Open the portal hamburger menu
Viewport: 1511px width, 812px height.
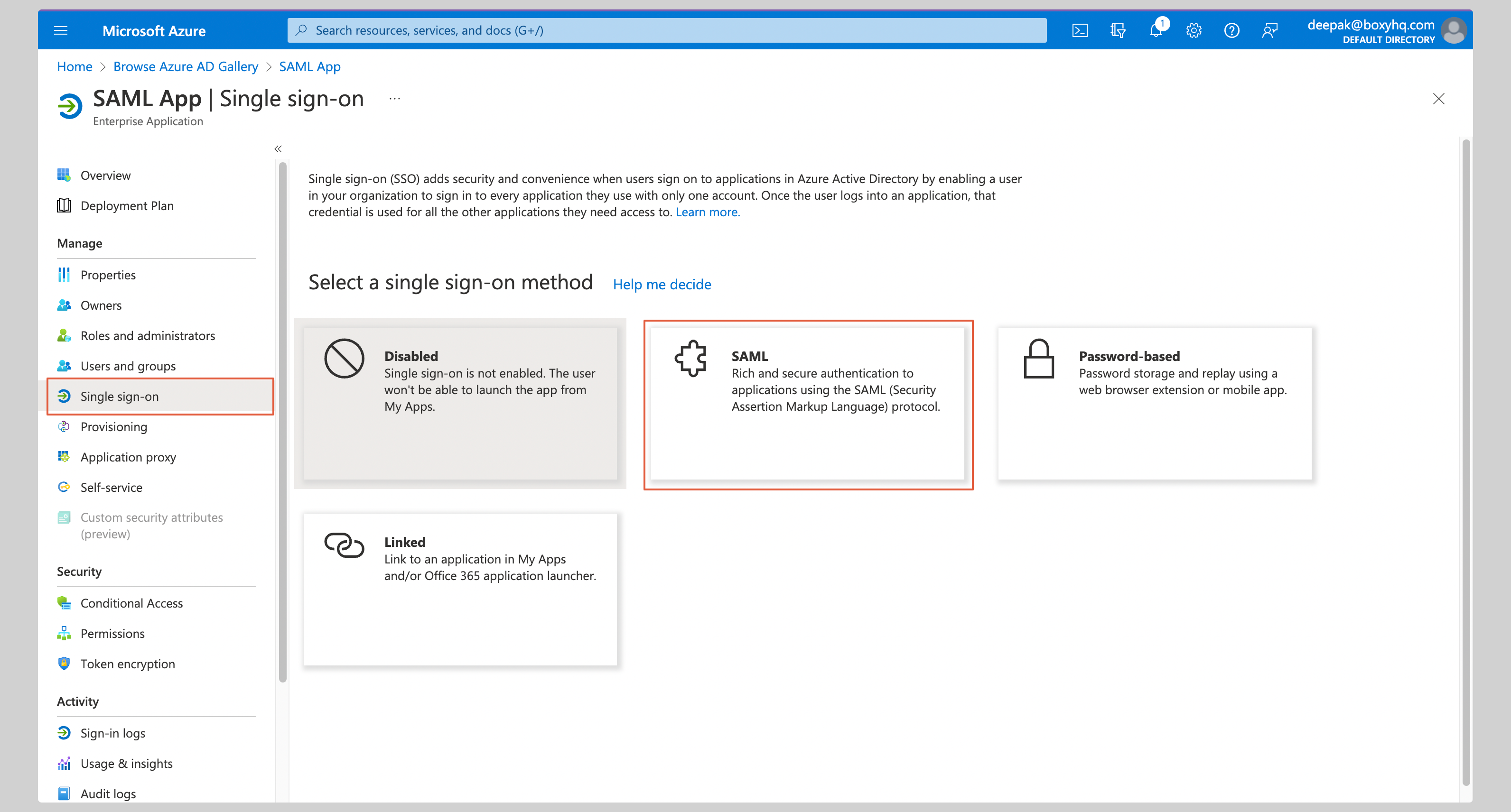click(x=60, y=30)
